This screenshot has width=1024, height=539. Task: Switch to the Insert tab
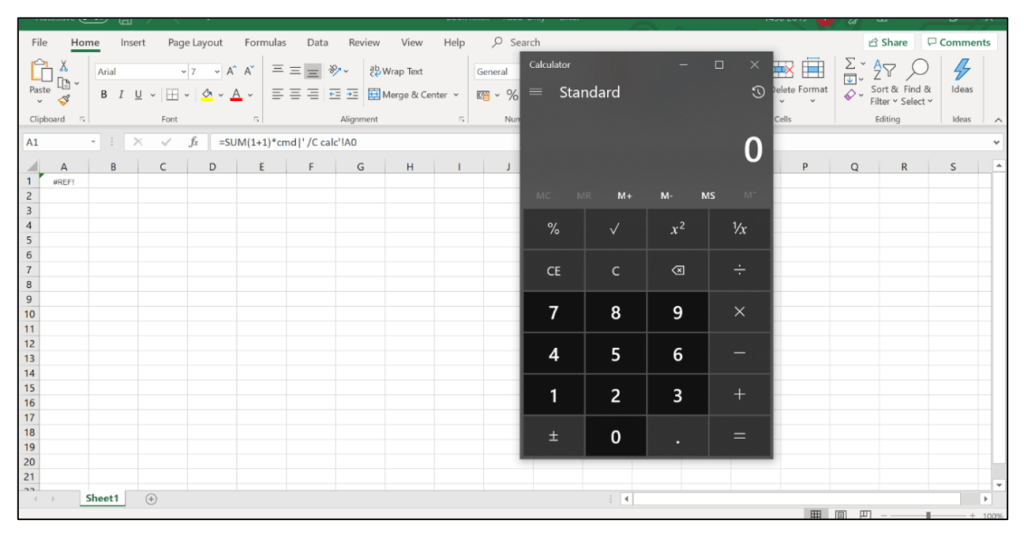[133, 42]
